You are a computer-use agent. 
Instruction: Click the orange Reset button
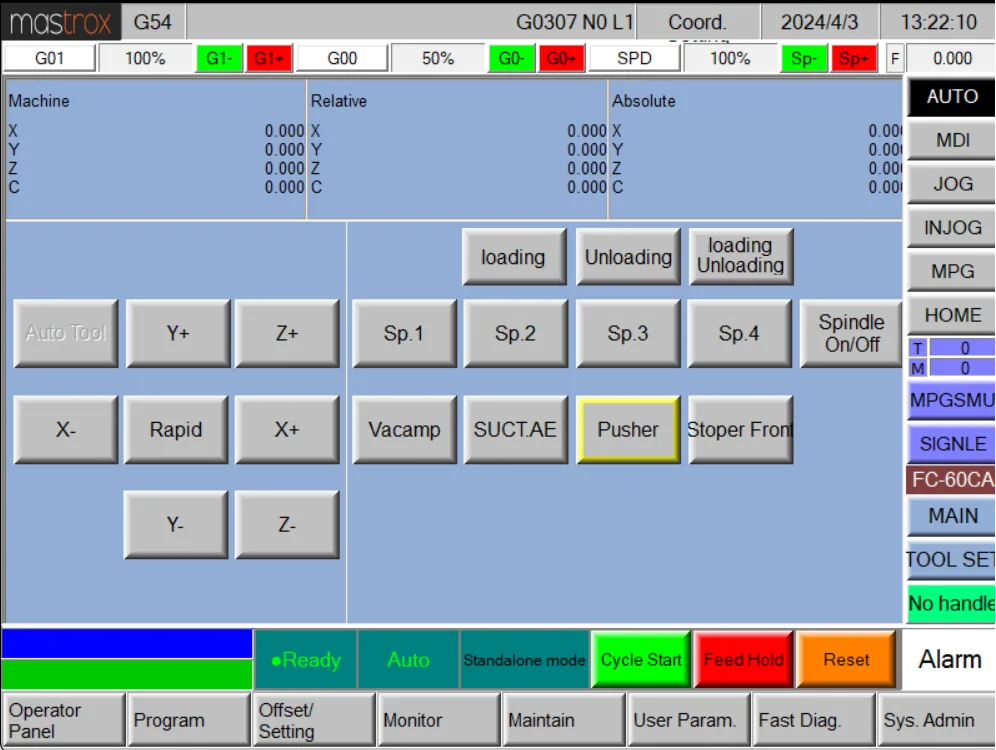click(x=846, y=660)
